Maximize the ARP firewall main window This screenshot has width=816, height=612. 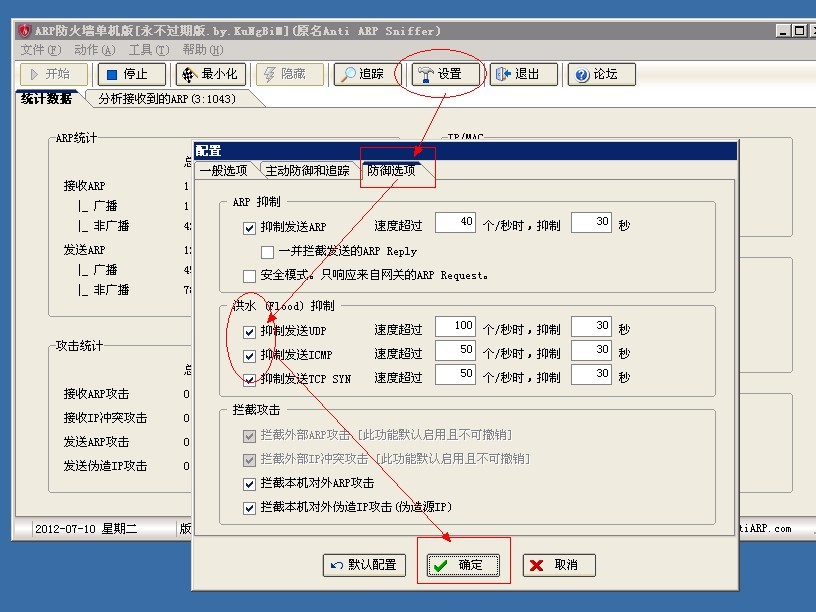(x=799, y=31)
